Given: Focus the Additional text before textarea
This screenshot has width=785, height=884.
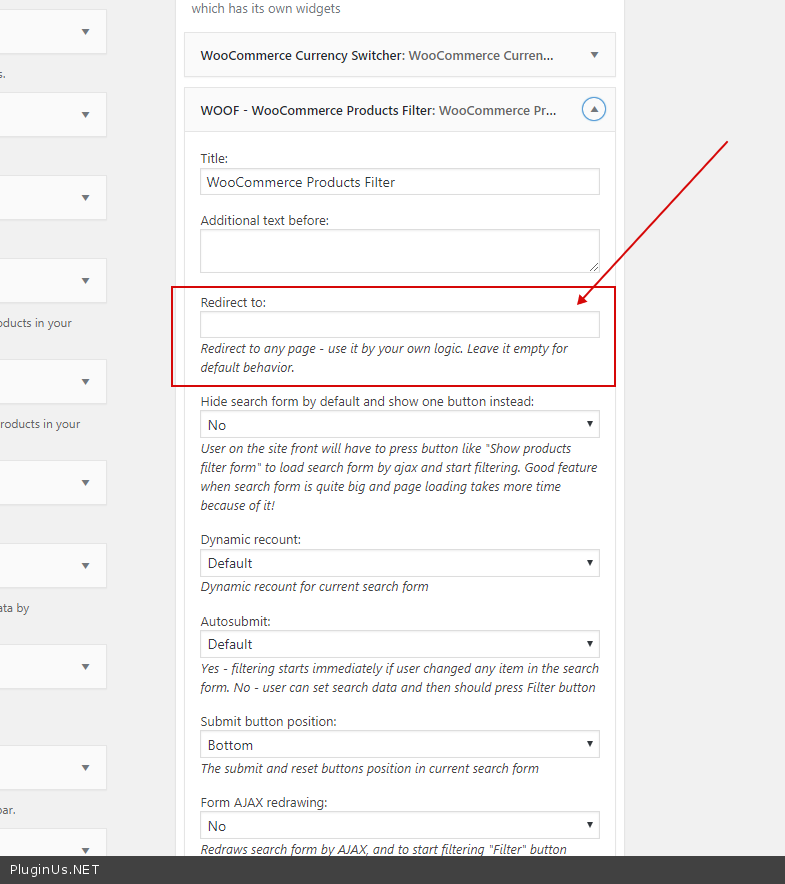Looking at the screenshot, I should pos(399,251).
